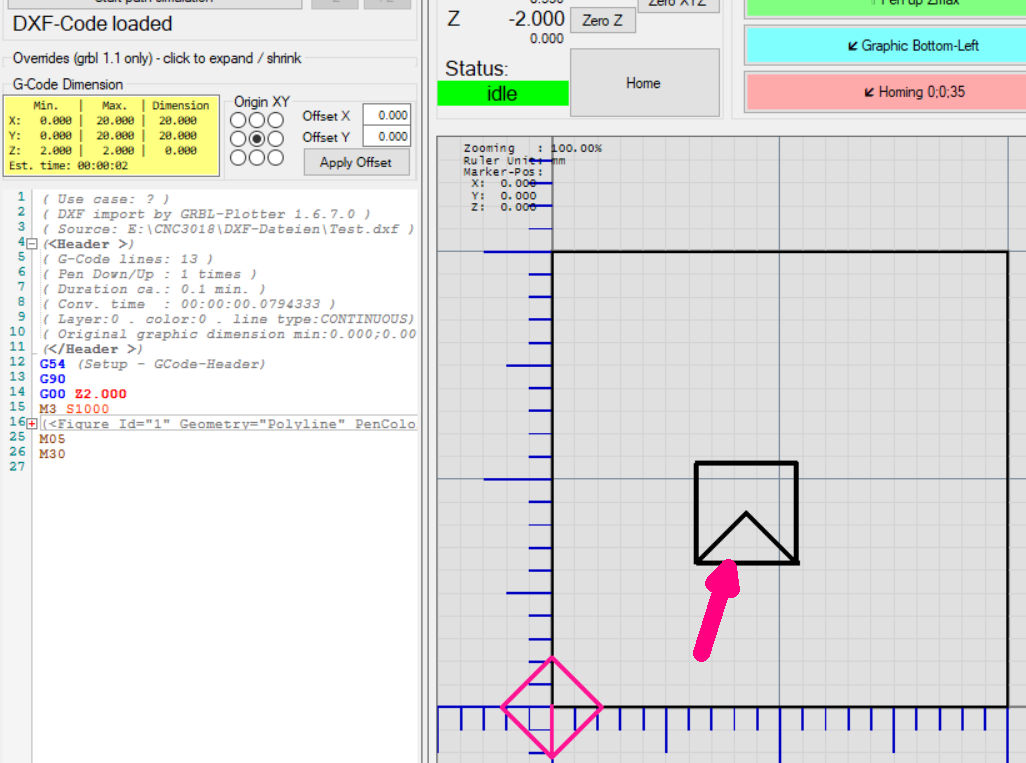Click the Zero Z button
Screen dimensions: 1026x763
pos(603,20)
